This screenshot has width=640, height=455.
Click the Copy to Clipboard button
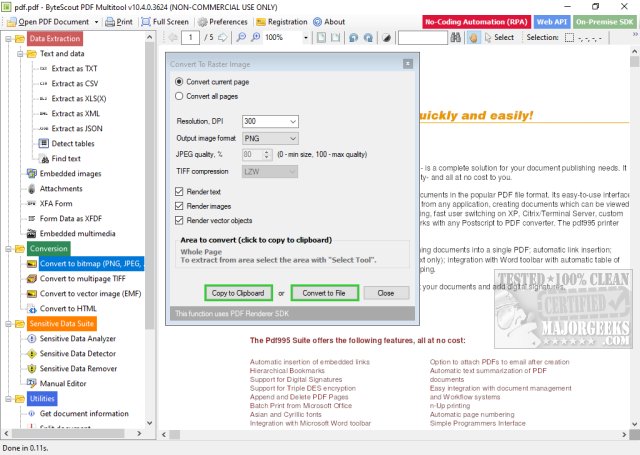[238, 293]
